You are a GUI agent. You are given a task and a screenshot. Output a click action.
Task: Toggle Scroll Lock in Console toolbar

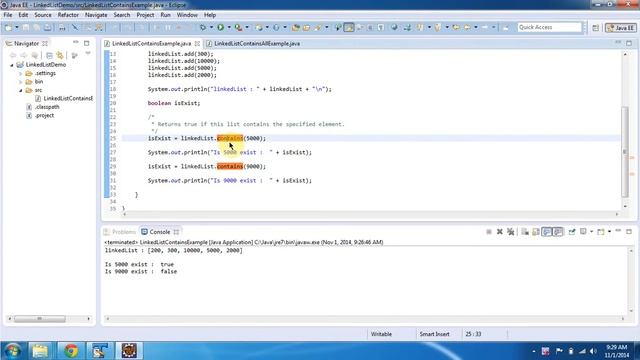pos(536,232)
